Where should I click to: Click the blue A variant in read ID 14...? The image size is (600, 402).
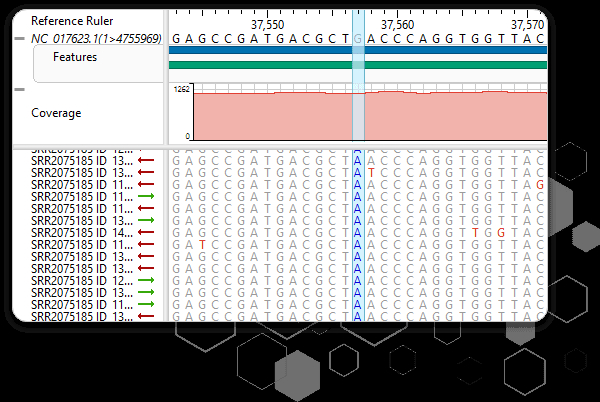pyautogui.click(x=358, y=233)
